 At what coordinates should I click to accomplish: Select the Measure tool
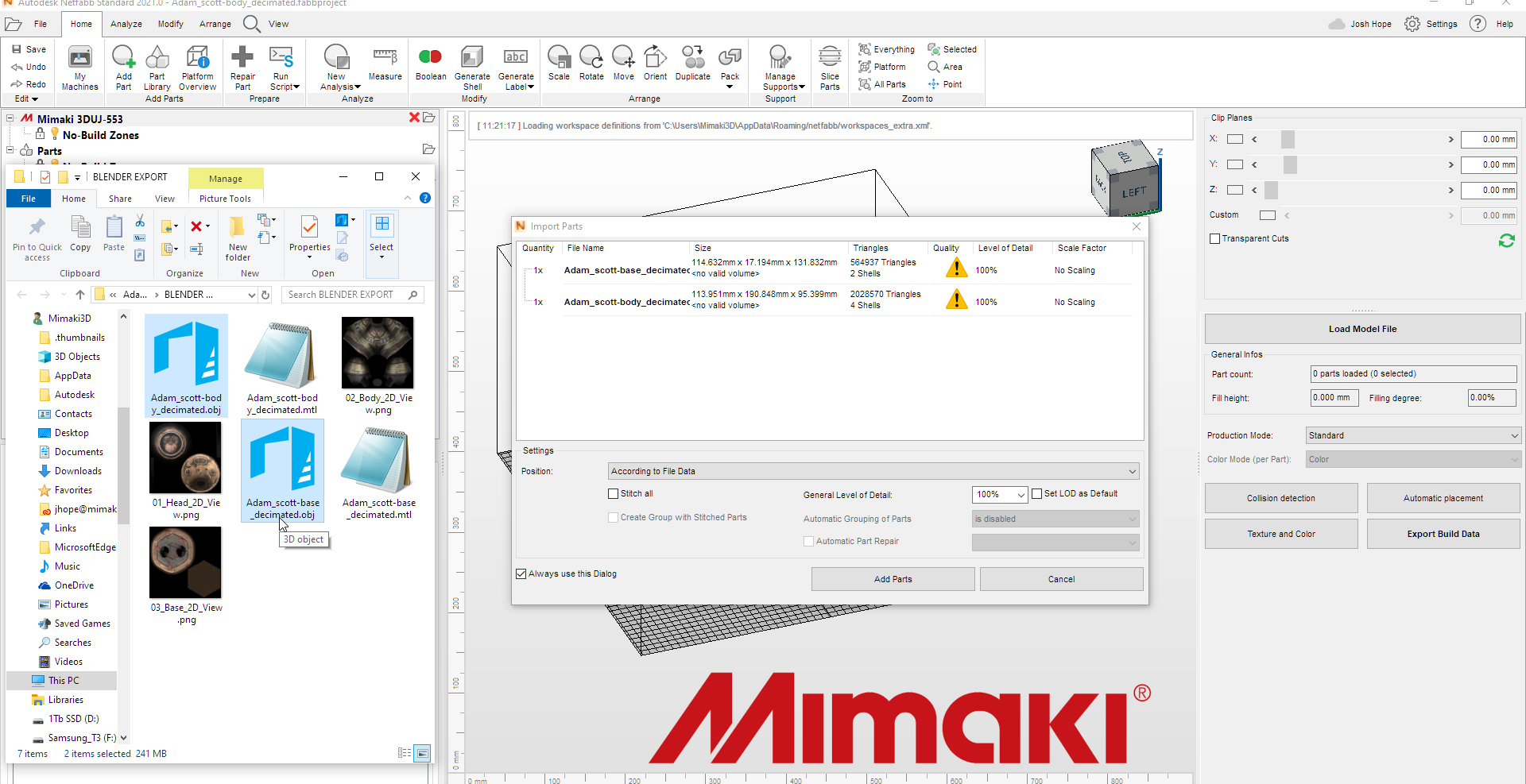point(385,64)
